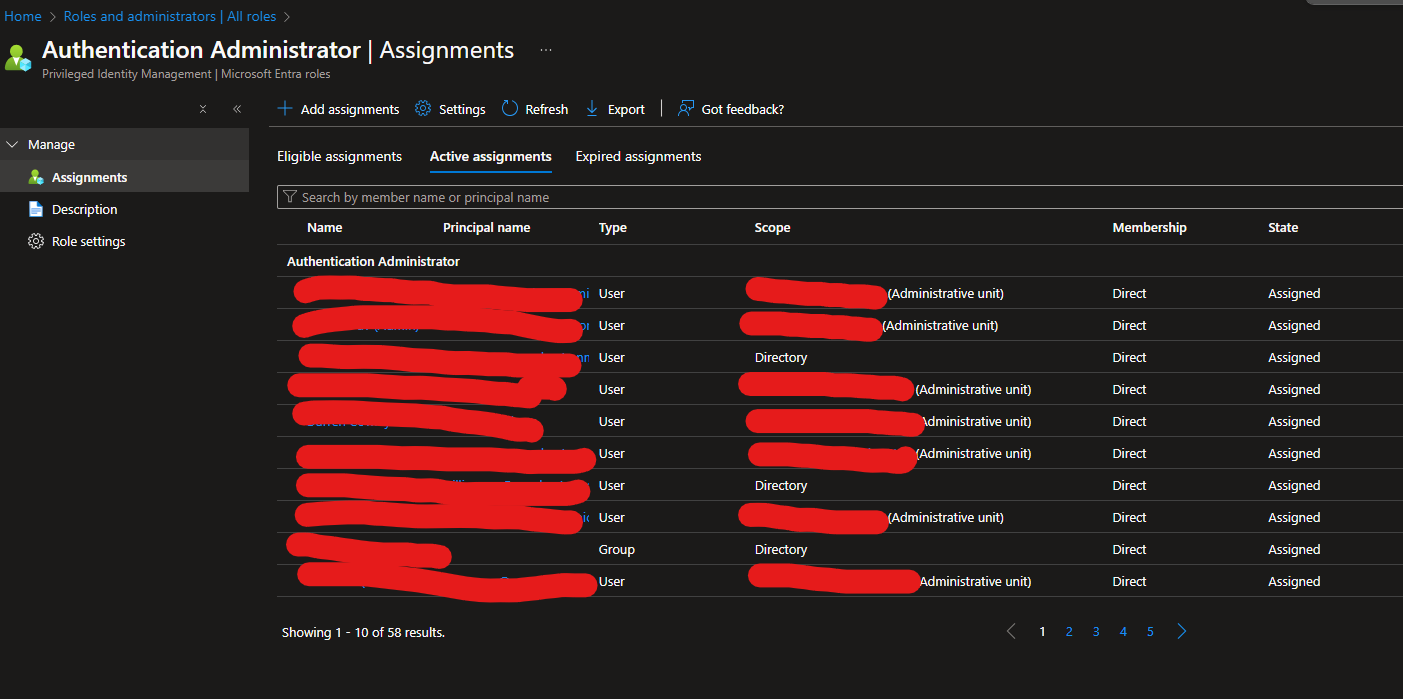The image size is (1403, 699).
Task: Click Showing 1 - 10 of 58 results text
Action: pos(363,632)
